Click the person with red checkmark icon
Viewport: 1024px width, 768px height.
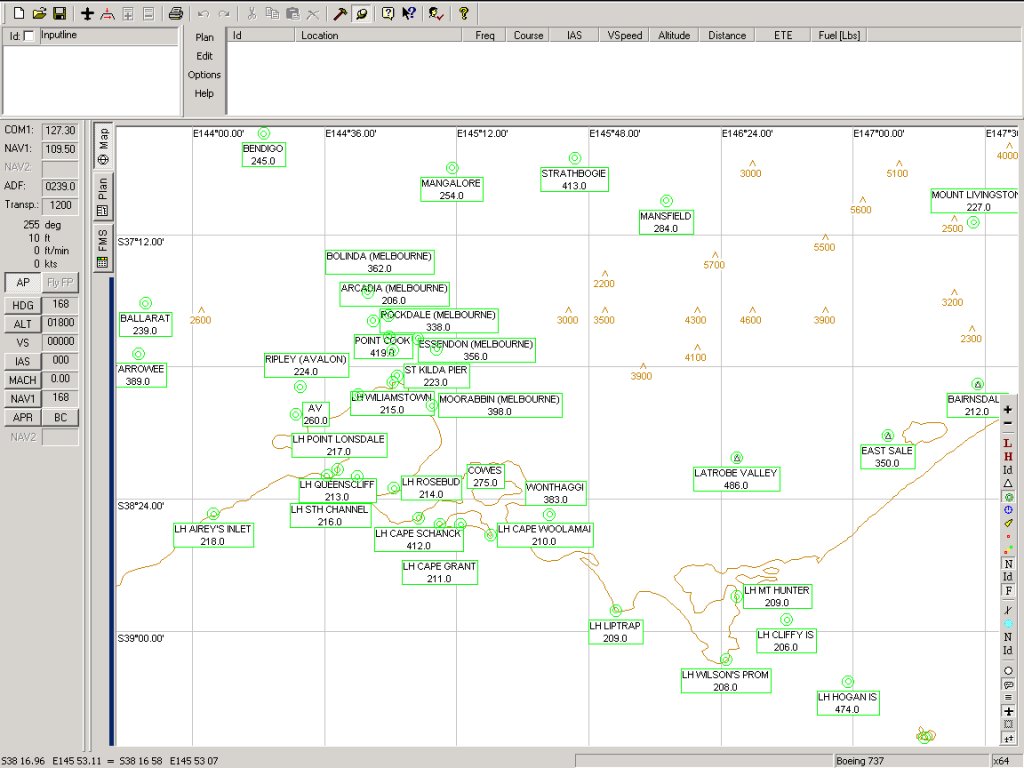click(436, 13)
